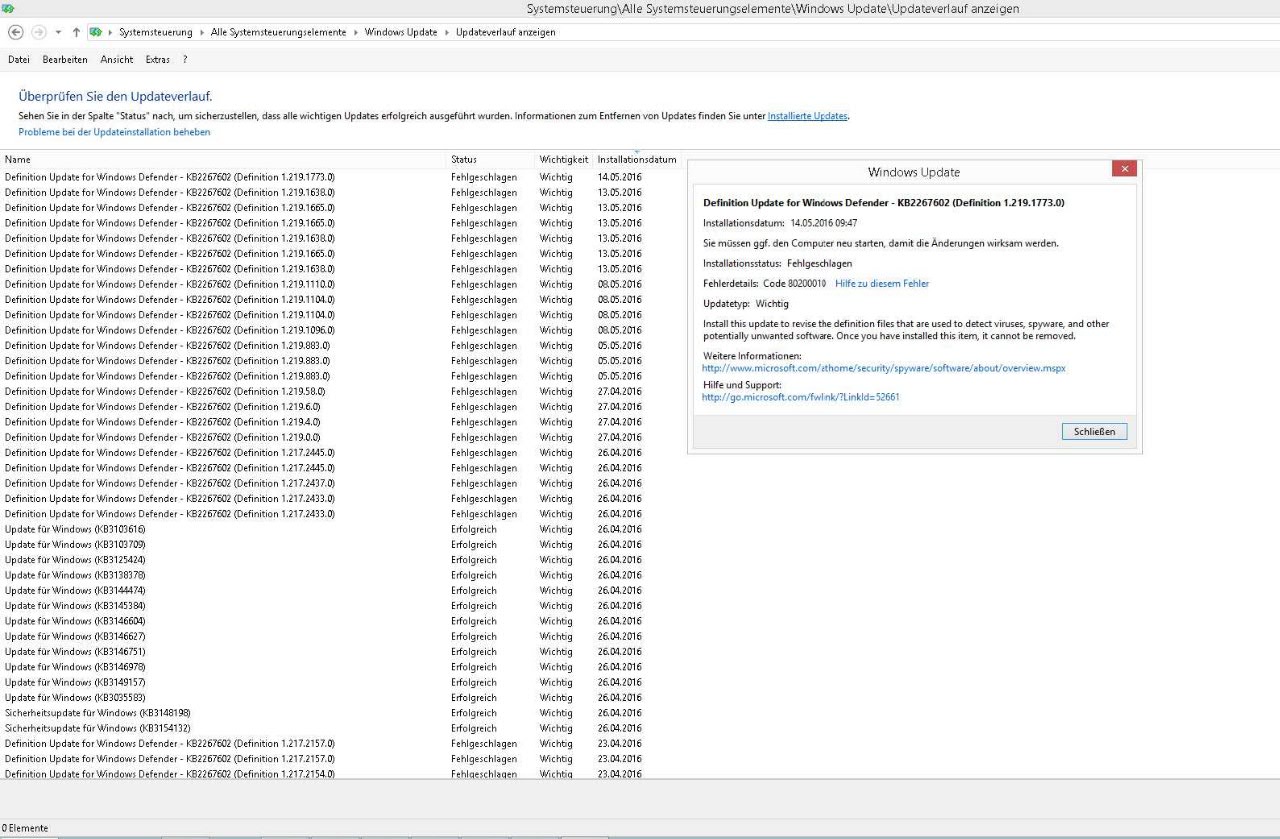The width and height of the screenshot is (1280, 839).
Task: Select Update für Windows (KB3146751) row
Action: [323, 652]
